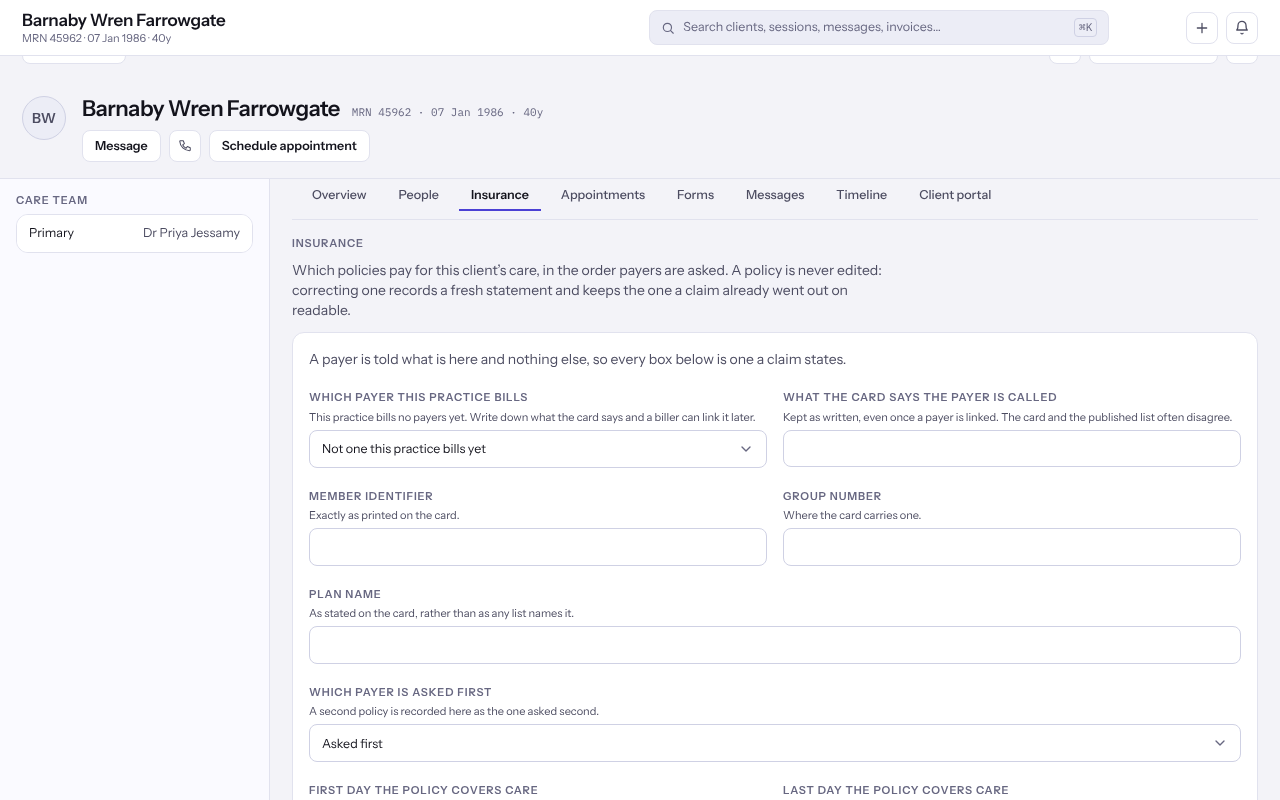Go to the Appointments tab
The width and height of the screenshot is (1280, 800).
pyautogui.click(x=603, y=195)
